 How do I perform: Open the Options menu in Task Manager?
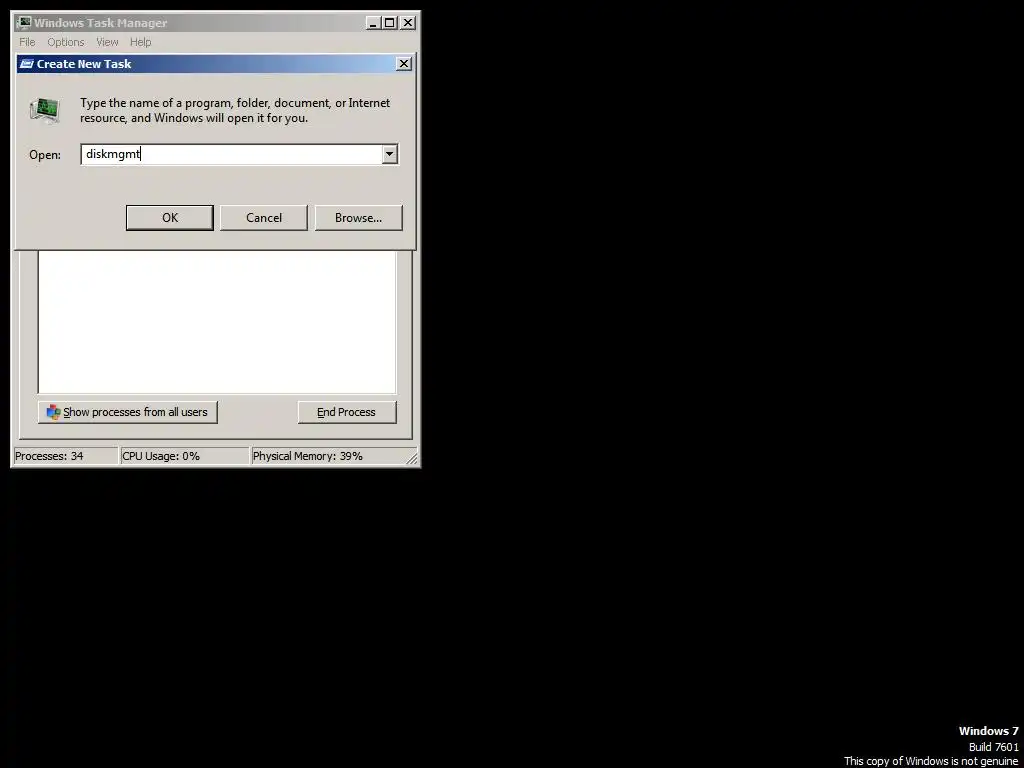point(65,42)
